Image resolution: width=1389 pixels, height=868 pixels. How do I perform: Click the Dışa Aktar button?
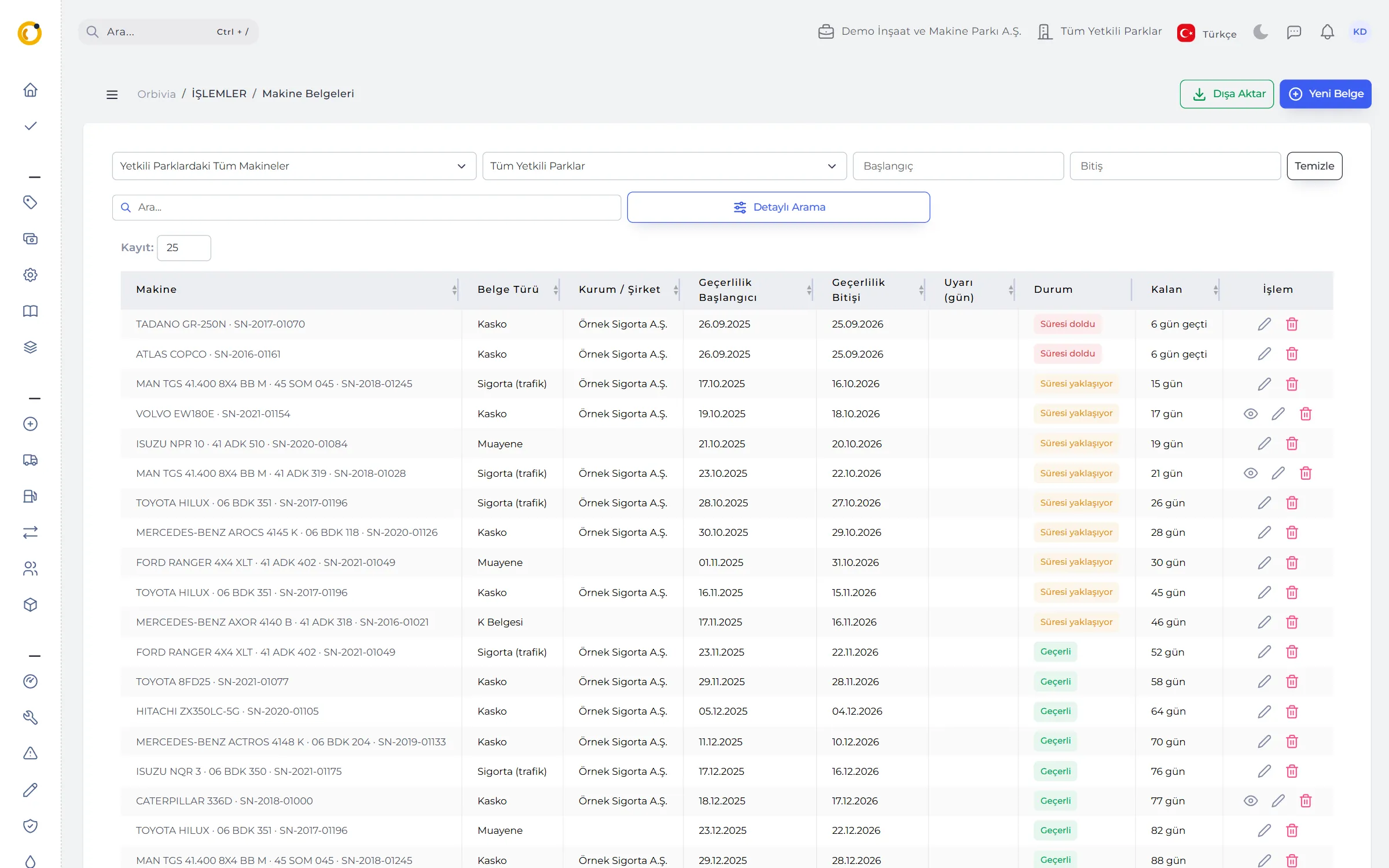[x=1226, y=94]
